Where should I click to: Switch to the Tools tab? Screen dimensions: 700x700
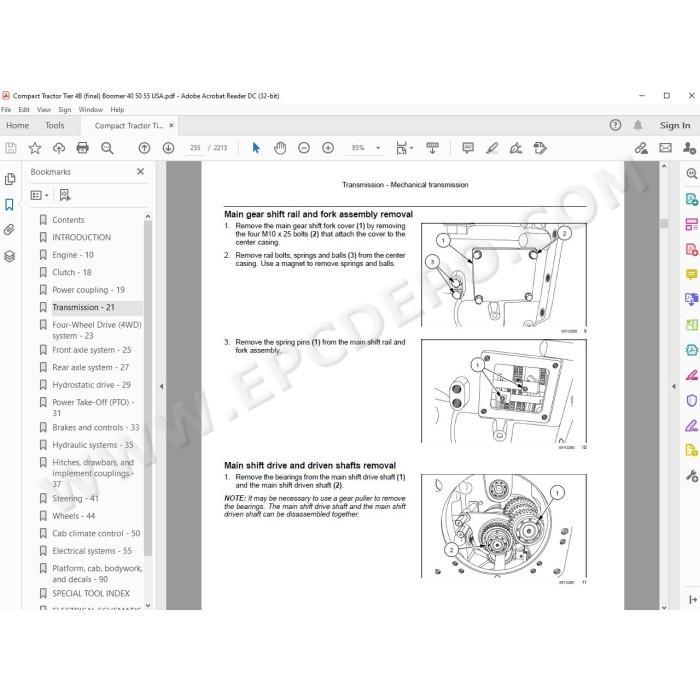click(x=54, y=125)
